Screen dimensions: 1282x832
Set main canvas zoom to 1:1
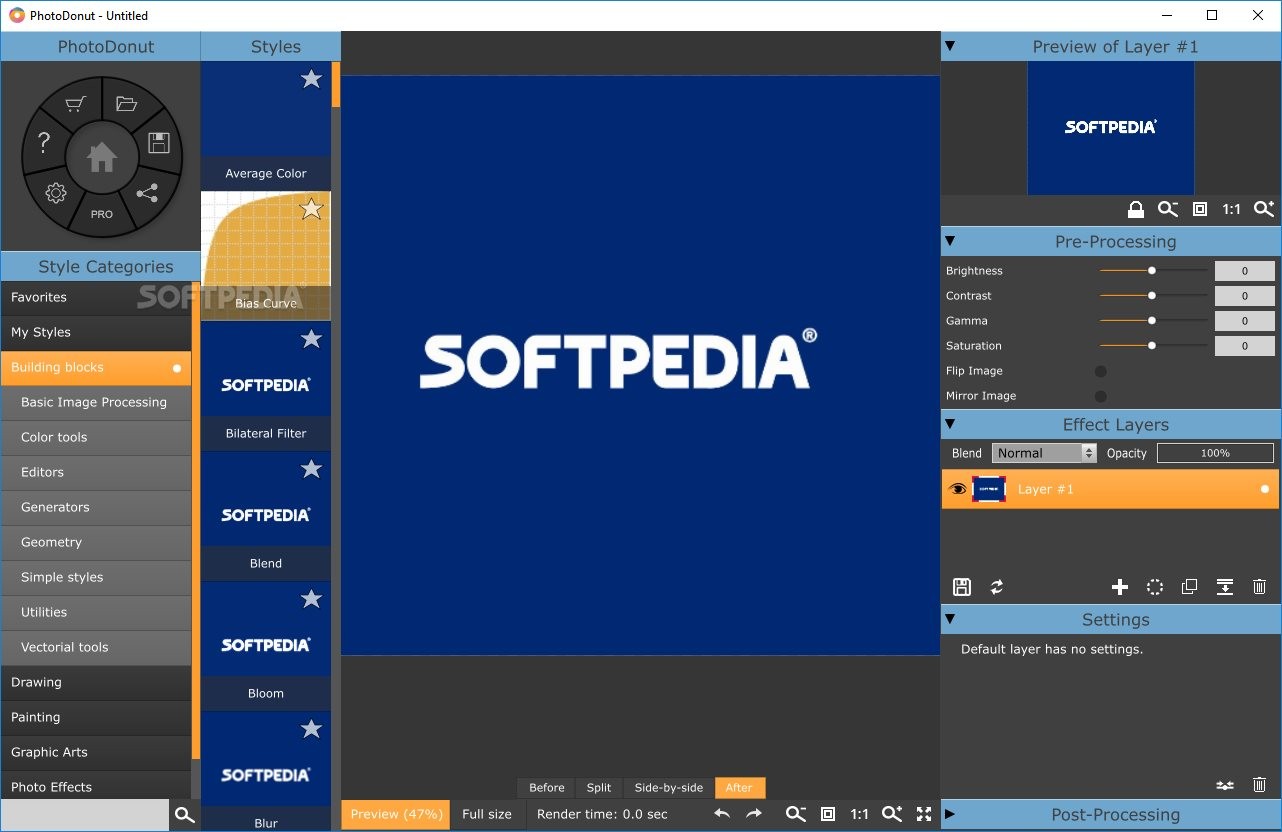pyautogui.click(x=859, y=814)
